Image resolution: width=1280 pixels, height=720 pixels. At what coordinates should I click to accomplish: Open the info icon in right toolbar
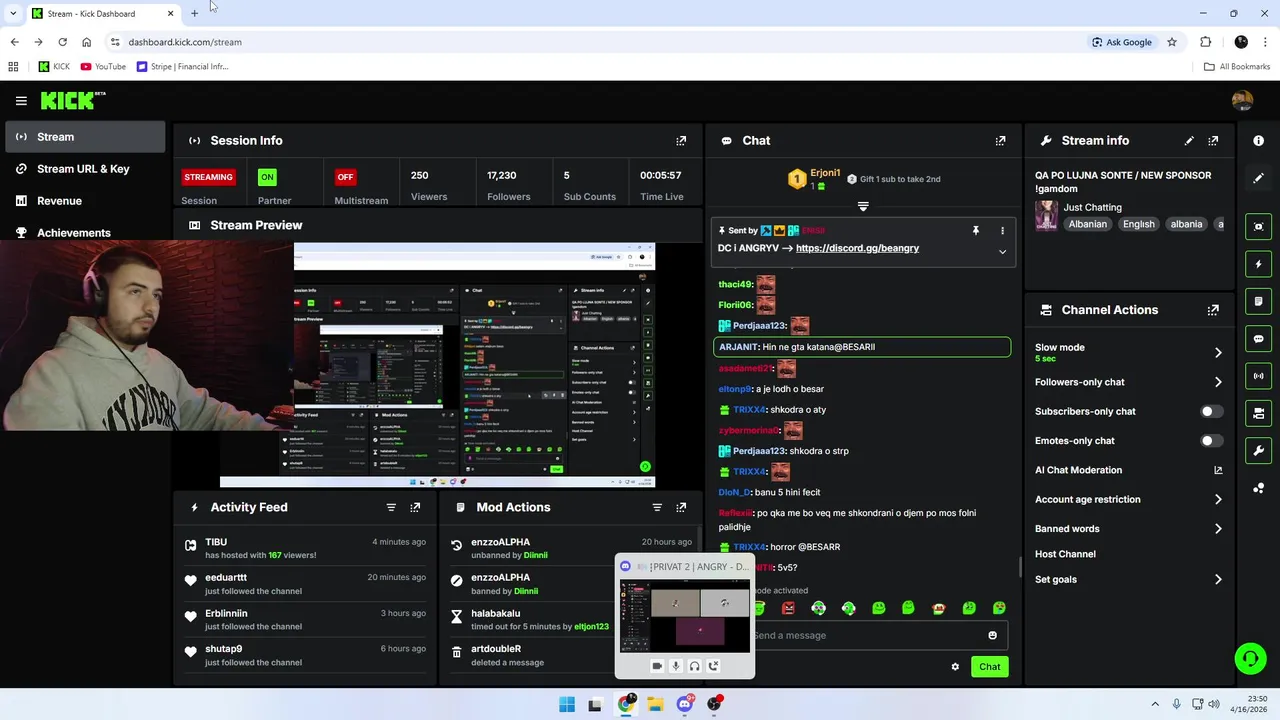[1258, 141]
